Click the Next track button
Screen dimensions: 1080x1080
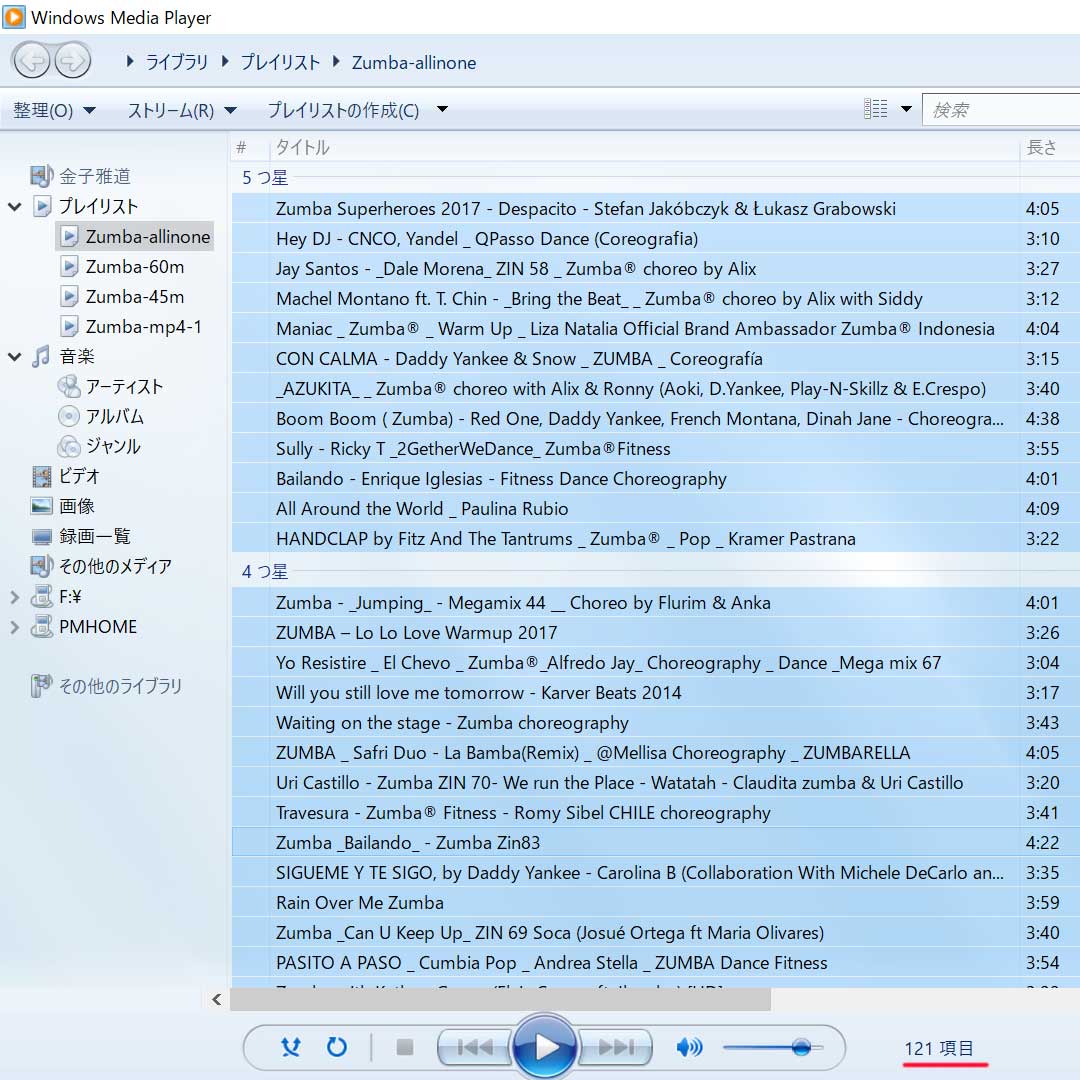click(615, 1048)
